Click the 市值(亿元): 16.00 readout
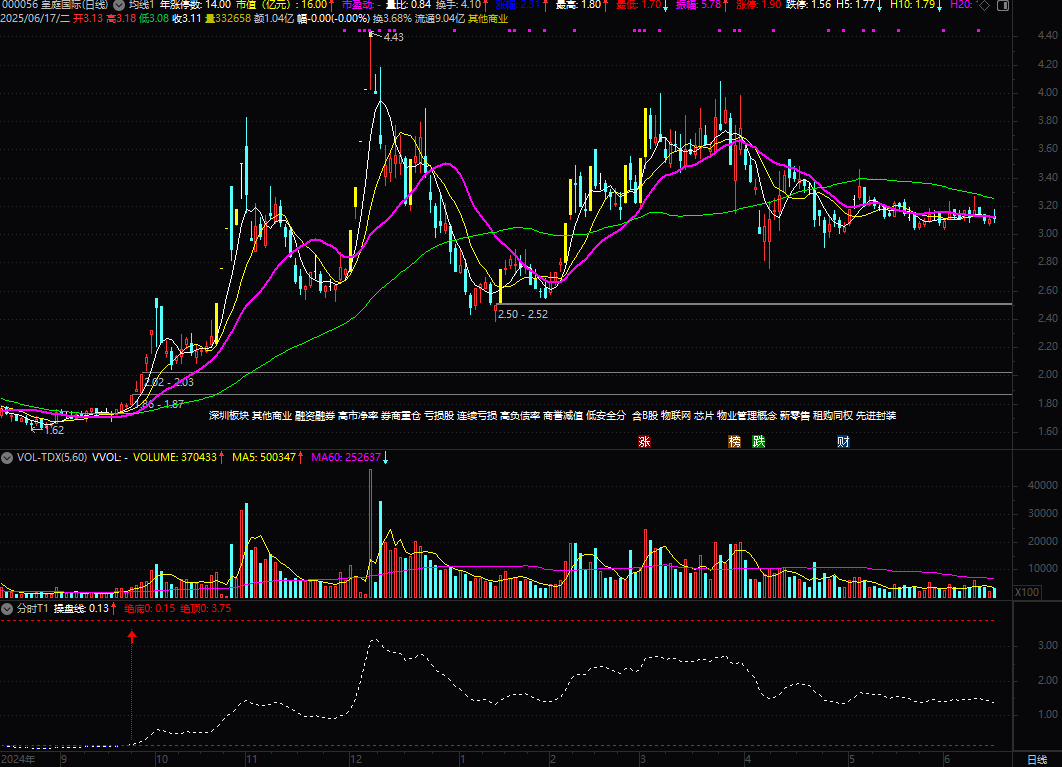The width and height of the screenshot is (1062, 767). [281, 5]
